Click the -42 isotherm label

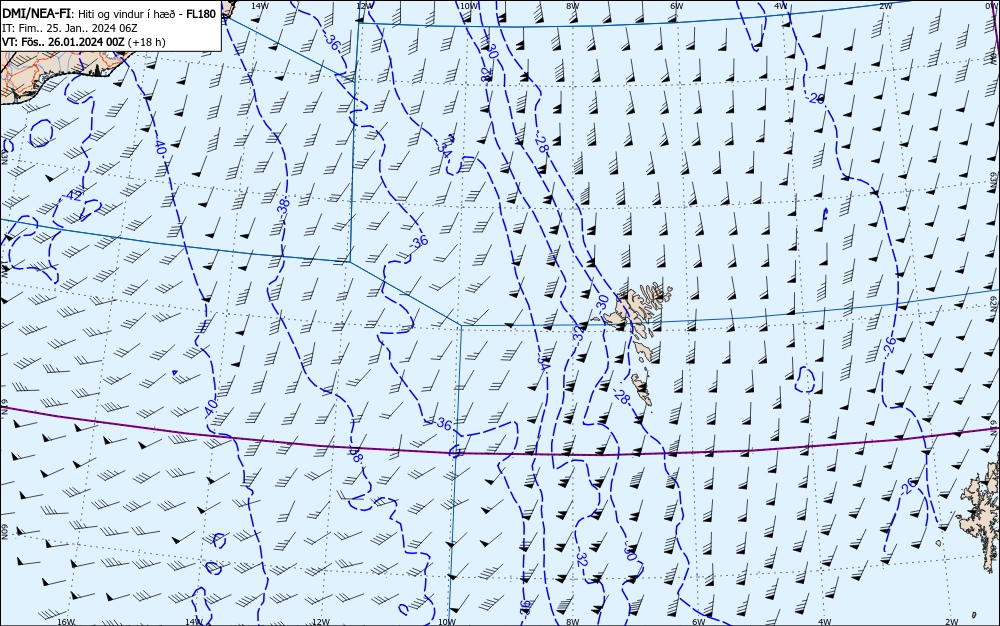75,196
